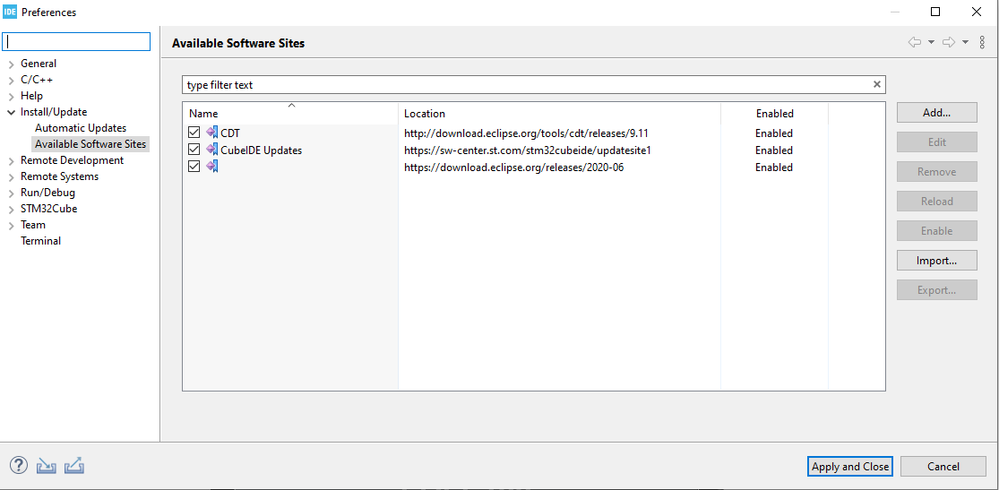Open the back history dropdown arrow
Screen dimensions: 999x490
[x=931, y=42]
